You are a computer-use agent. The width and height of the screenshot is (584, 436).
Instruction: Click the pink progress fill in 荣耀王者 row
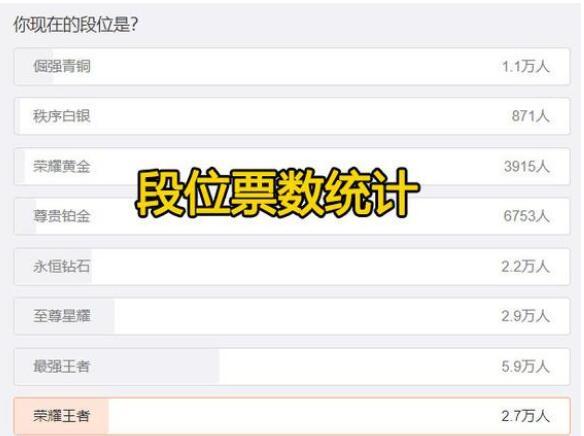pos(61,416)
